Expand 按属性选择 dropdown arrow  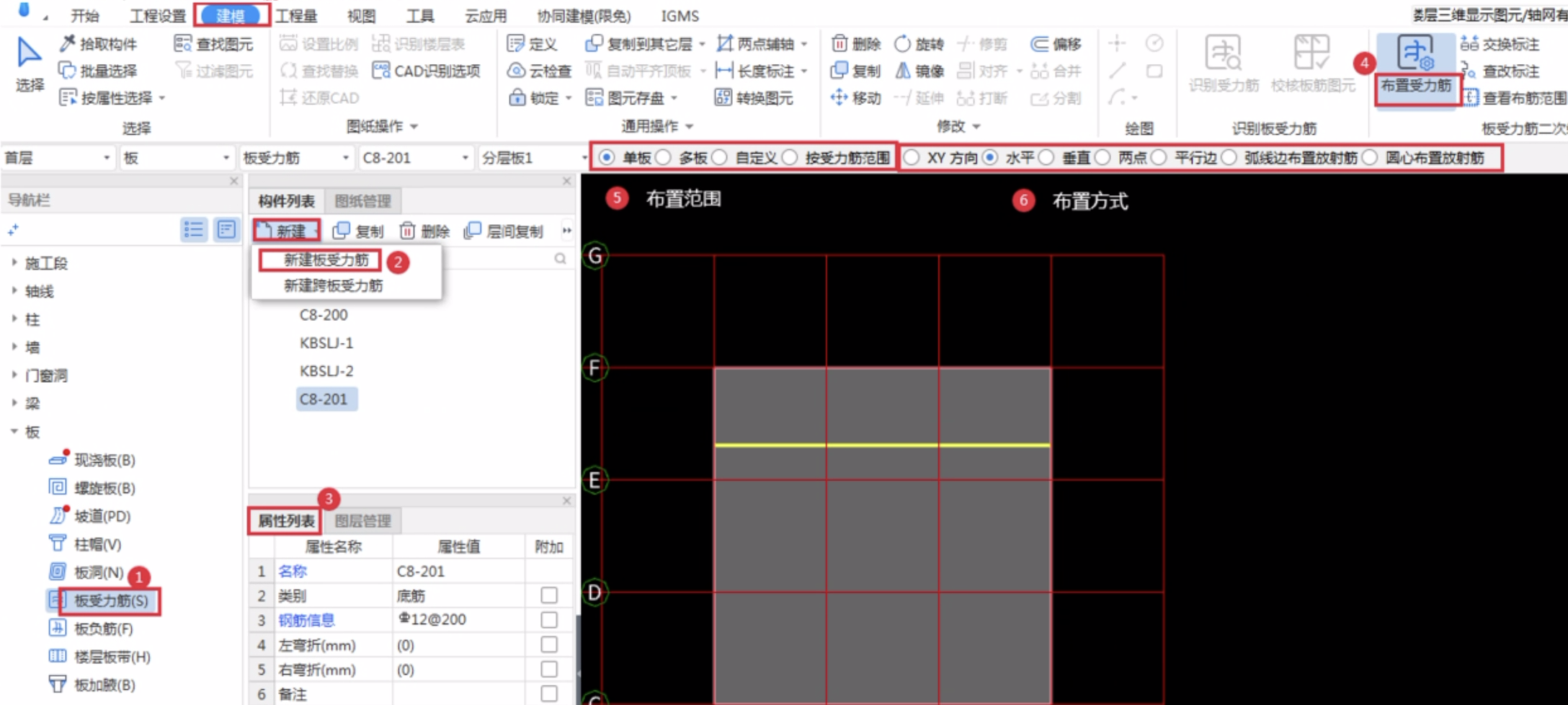[x=162, y=98]
